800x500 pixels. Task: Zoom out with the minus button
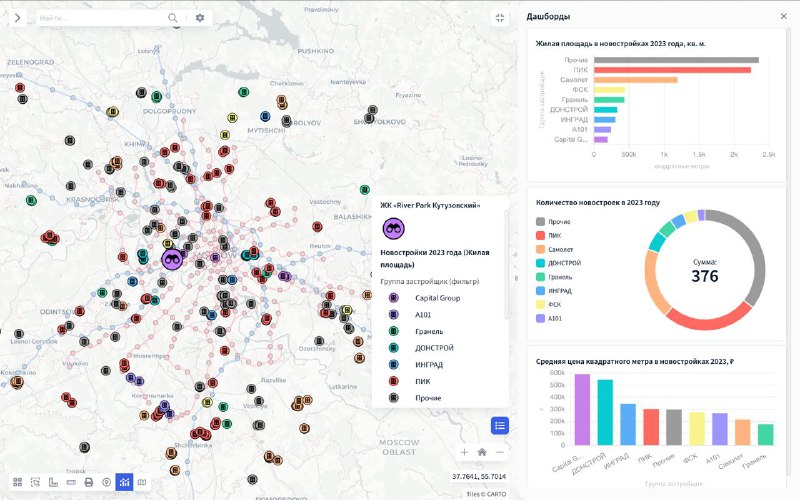click(x=500, y=452)
